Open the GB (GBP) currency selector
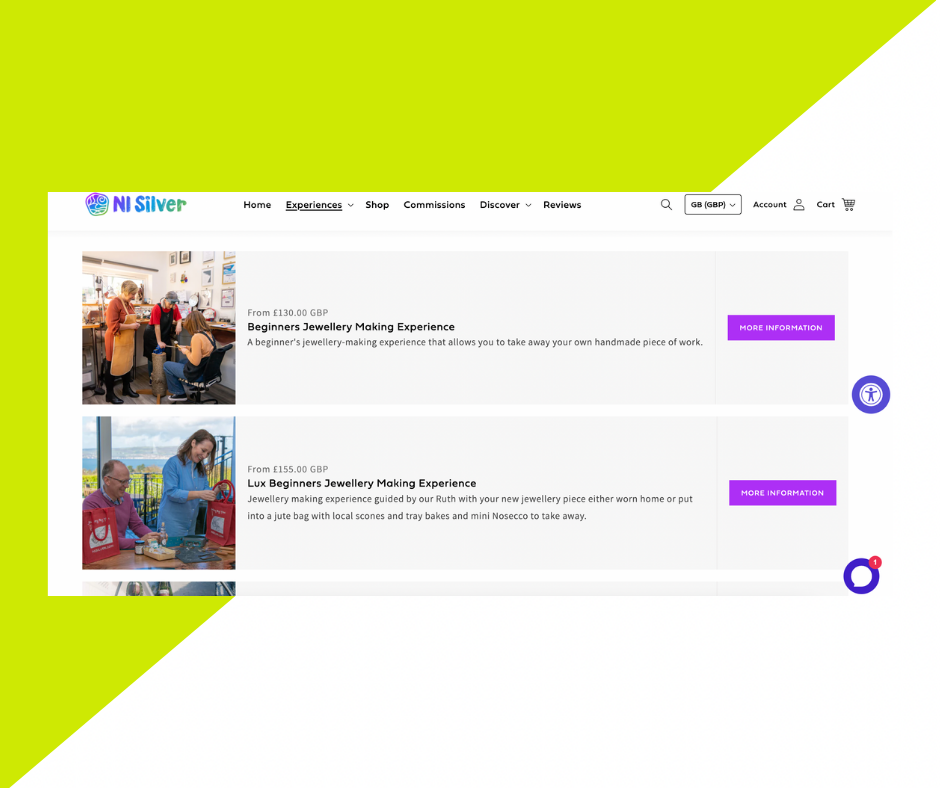This screenshot has height=788, width=940. click(713, 204)
